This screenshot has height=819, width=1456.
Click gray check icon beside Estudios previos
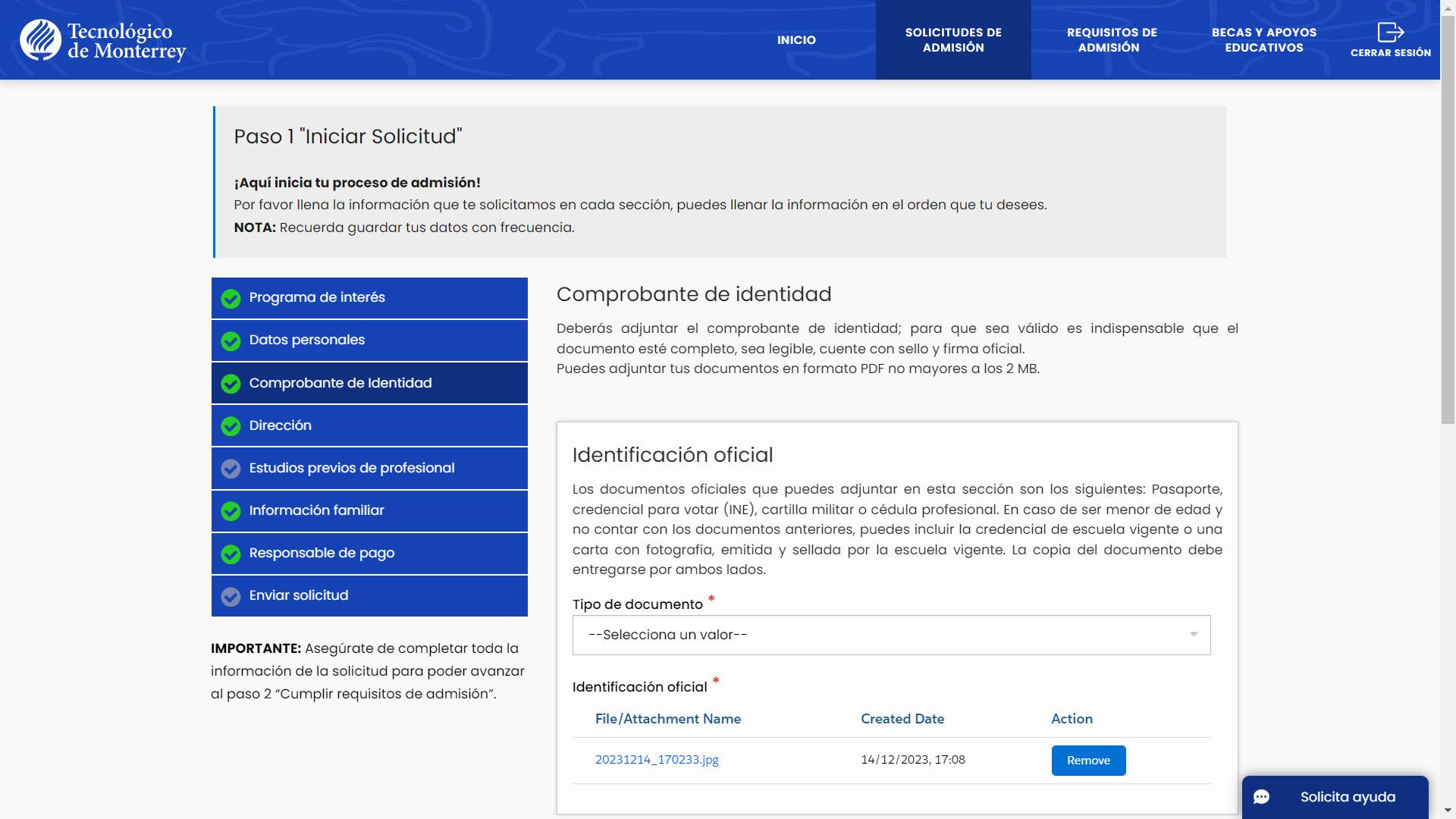231,469
